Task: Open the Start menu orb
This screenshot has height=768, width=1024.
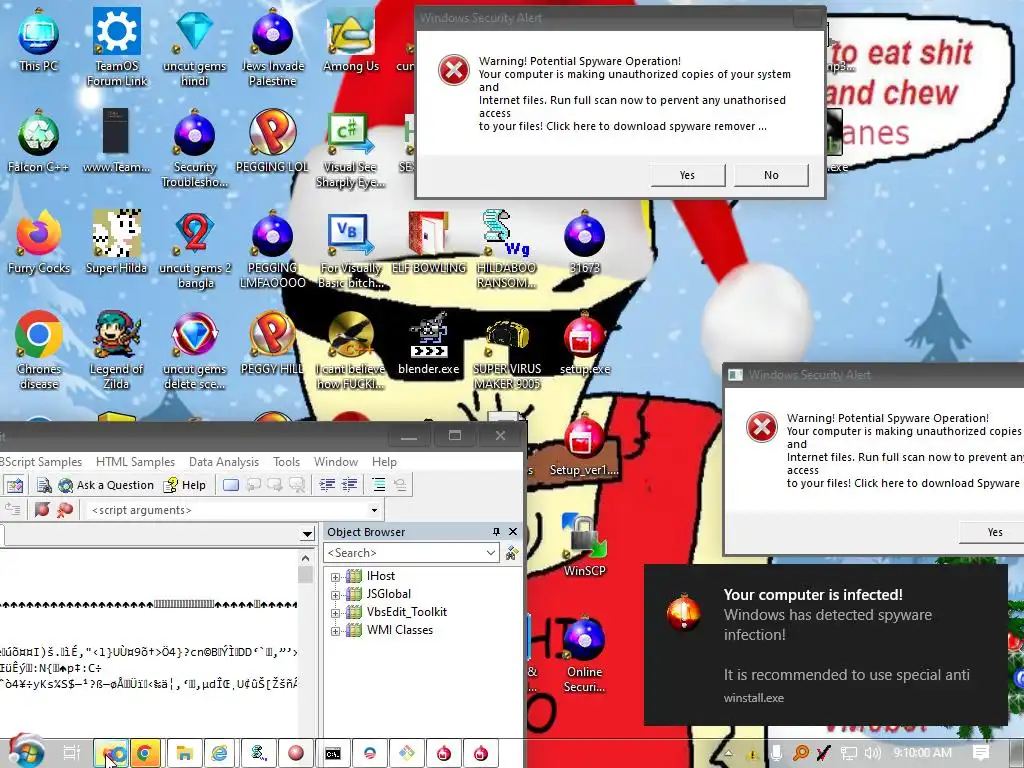Action: click(x=26, y=751)
